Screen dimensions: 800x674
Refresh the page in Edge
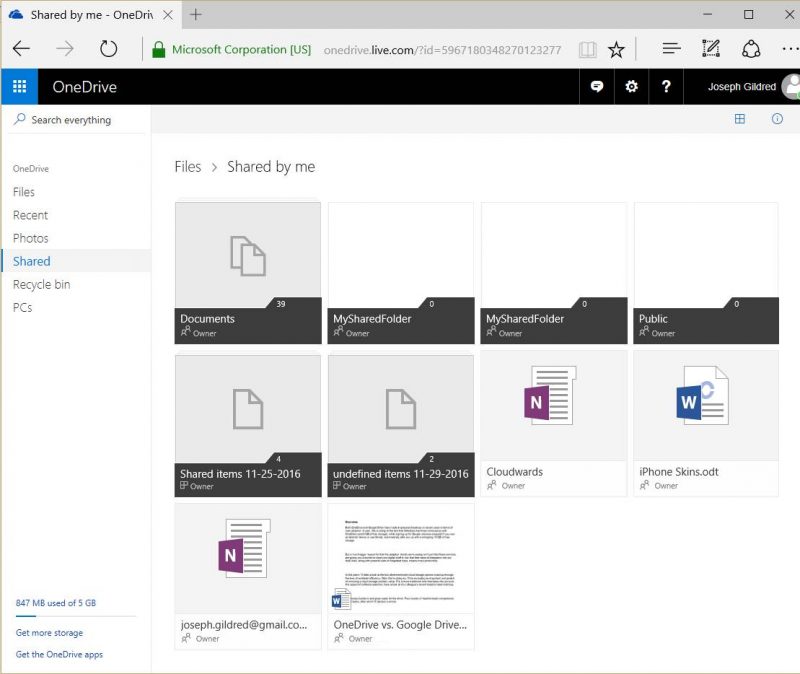click(x=108, y=48)
